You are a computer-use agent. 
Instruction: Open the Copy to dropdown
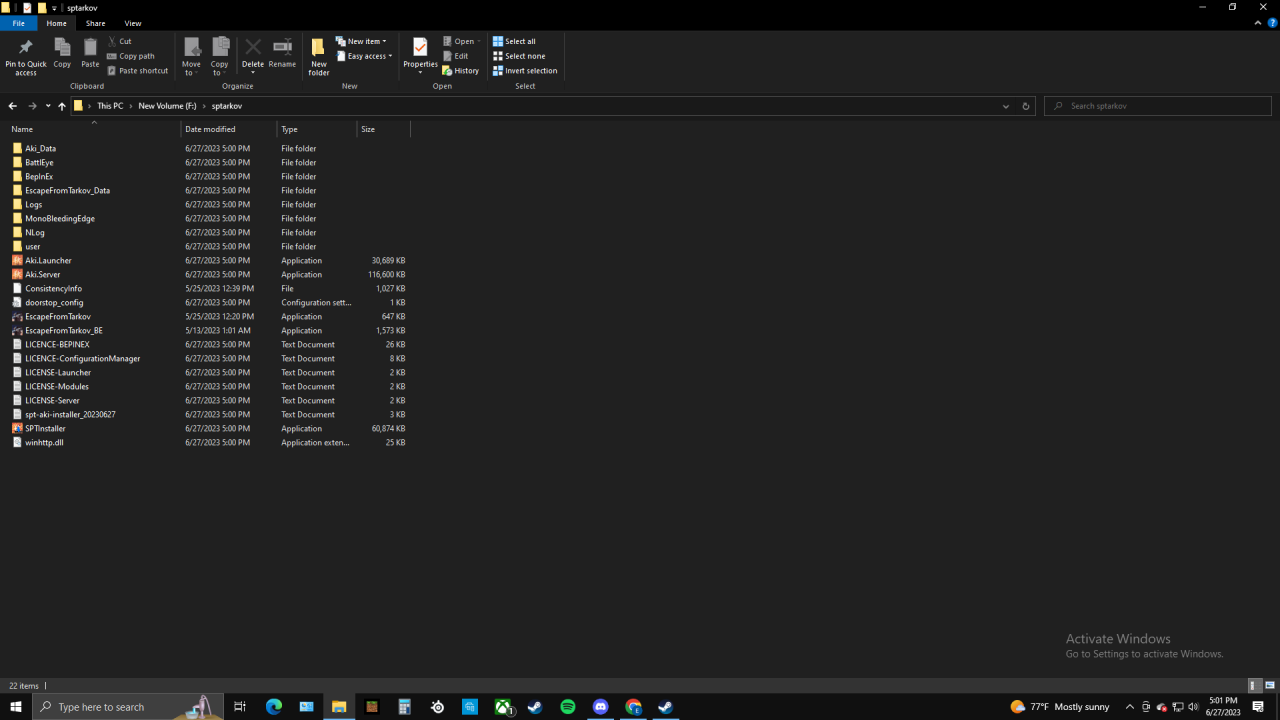pos(220,57)
